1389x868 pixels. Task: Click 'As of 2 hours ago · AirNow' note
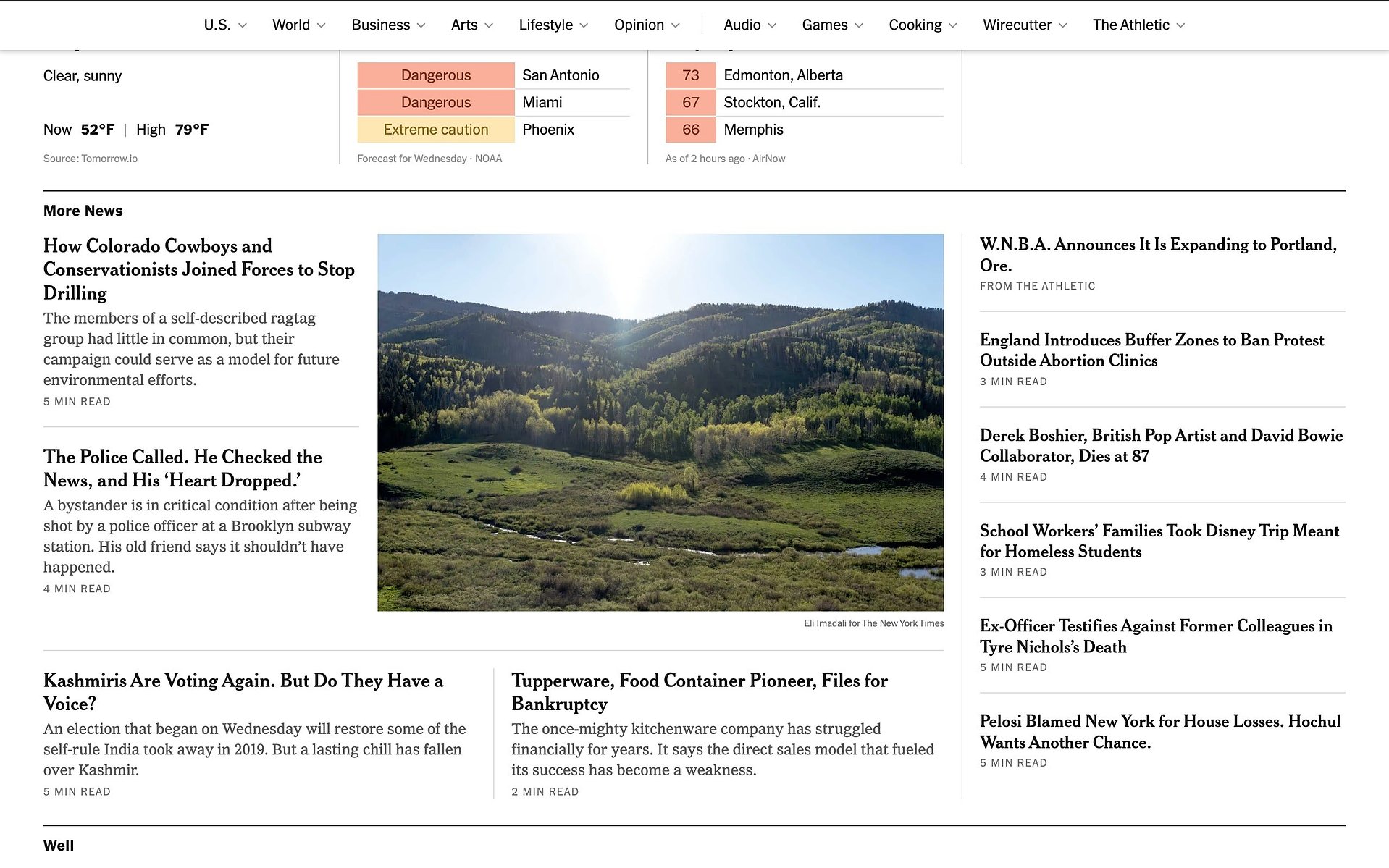[725, 159]
